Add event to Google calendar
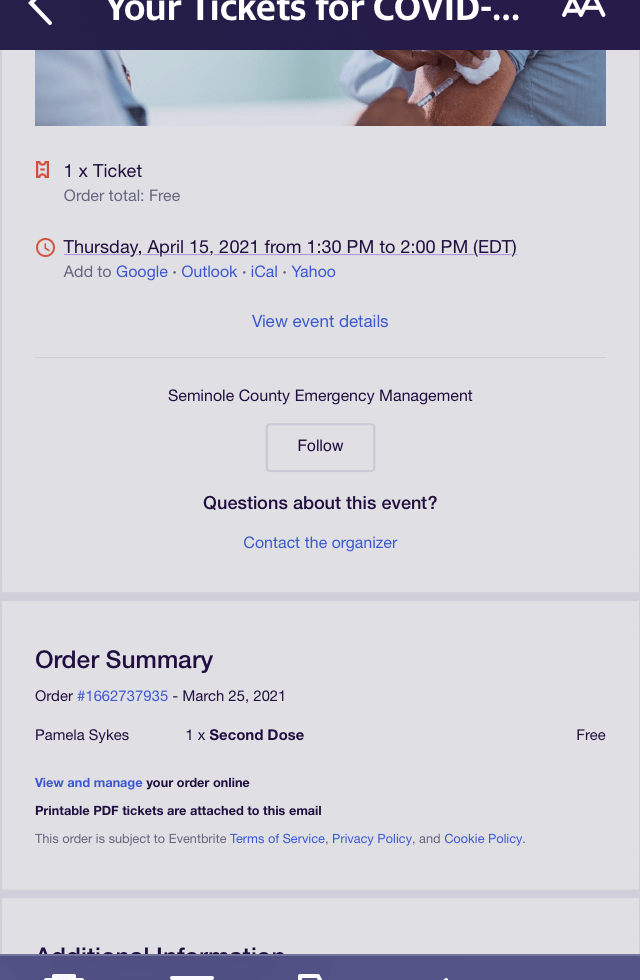Viewport: 640px width, 980px height. [x=142, y=272]
